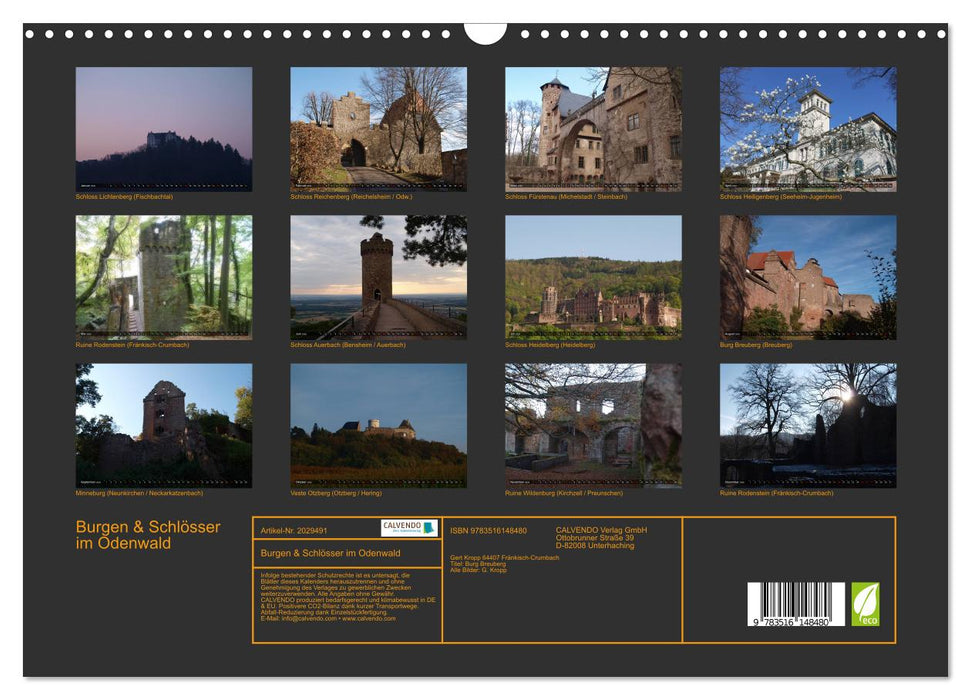
Task: Open the Schloss Lichtenberg photo
Action: click(164, 129)
